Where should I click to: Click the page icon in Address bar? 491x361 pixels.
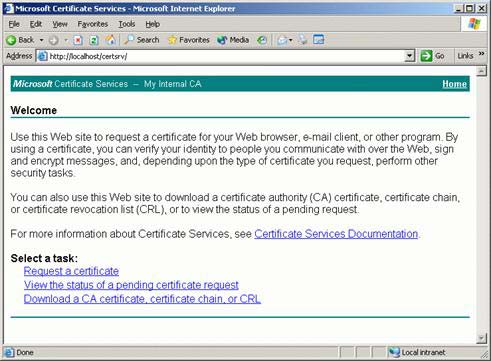(x=42, y=56)
